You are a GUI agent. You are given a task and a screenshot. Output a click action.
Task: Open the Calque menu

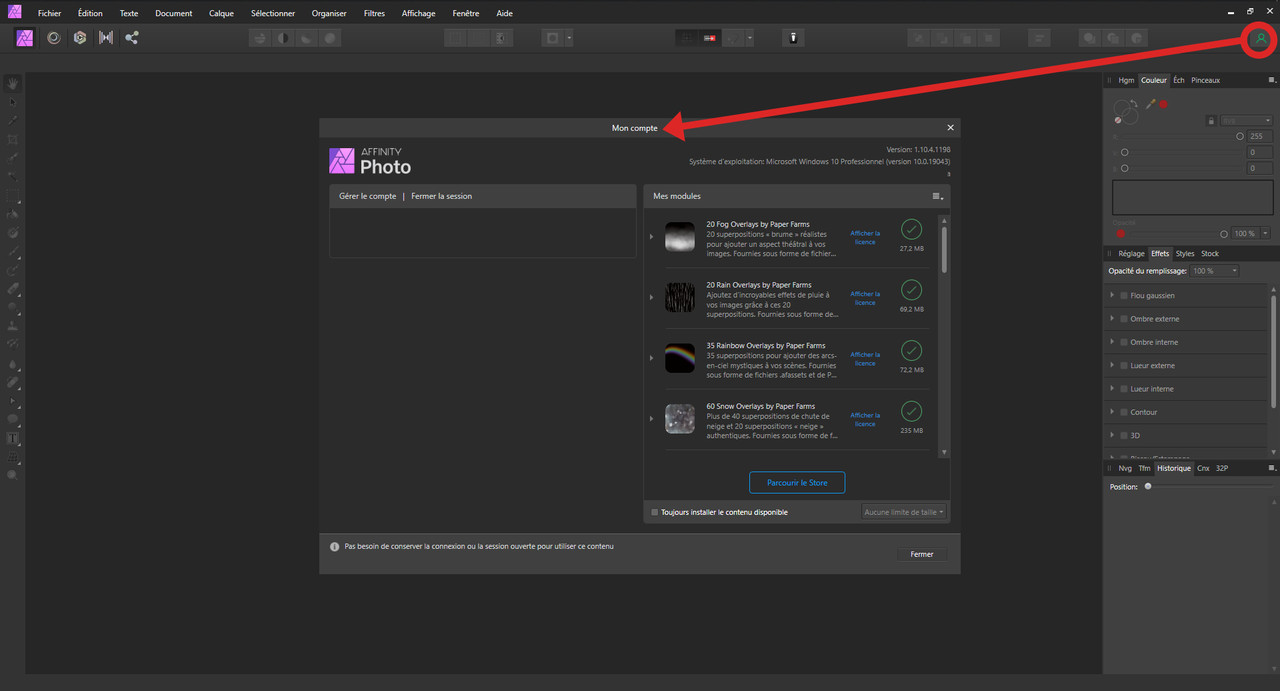(x=222, y=13)
